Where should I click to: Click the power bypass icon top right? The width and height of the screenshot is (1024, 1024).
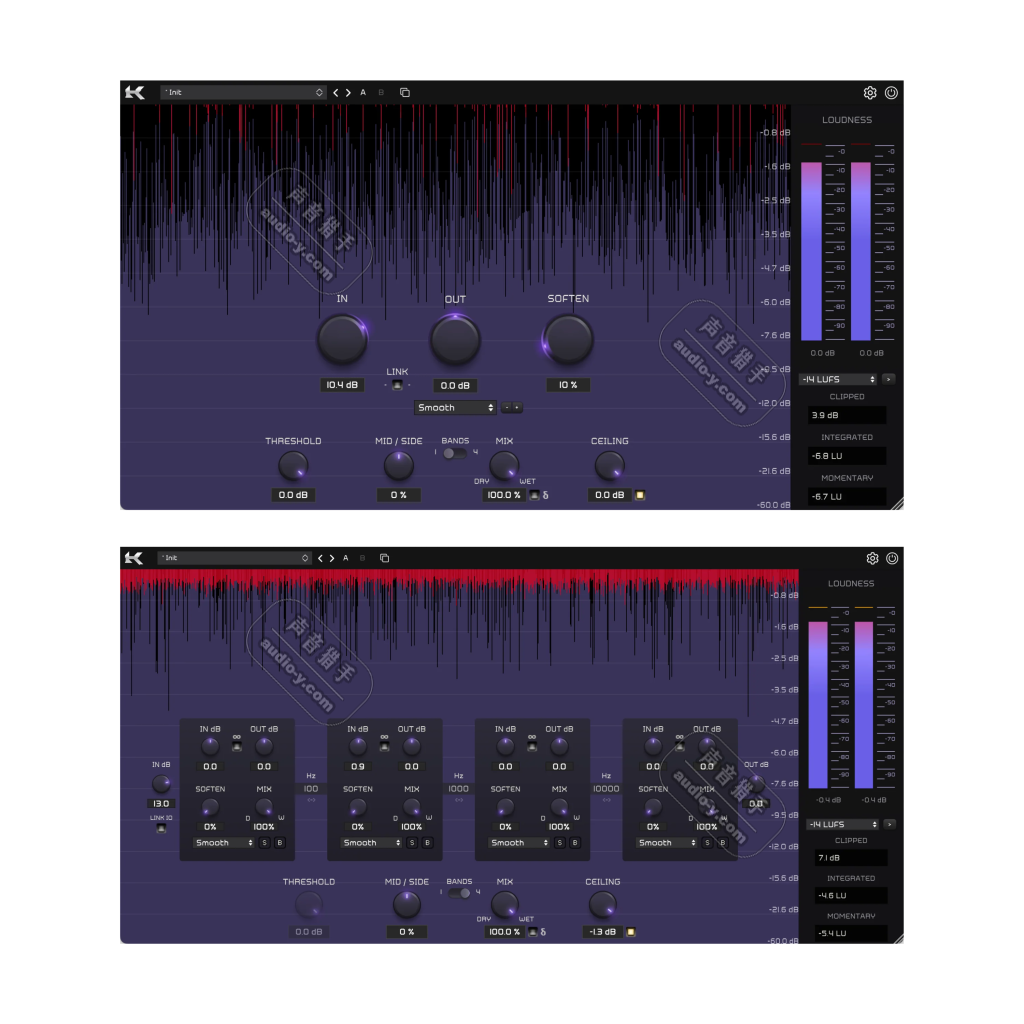point(891,92)
